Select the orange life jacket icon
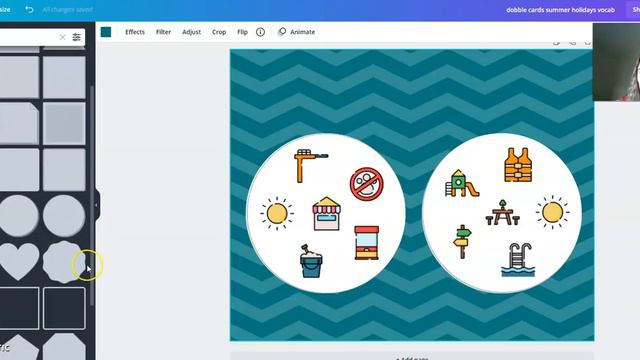640x360 pixels. pyautogui.click(x=518, y=165)
